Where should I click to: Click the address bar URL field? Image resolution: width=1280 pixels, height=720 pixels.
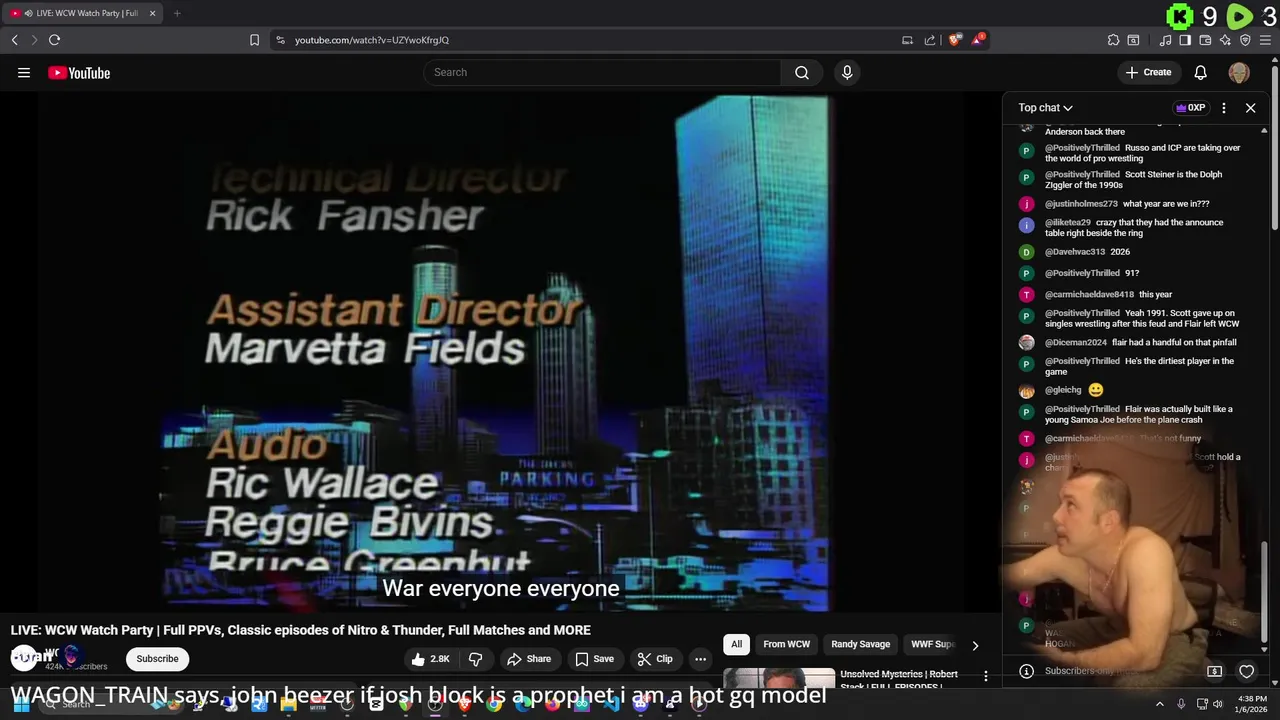tap(590, 40)
